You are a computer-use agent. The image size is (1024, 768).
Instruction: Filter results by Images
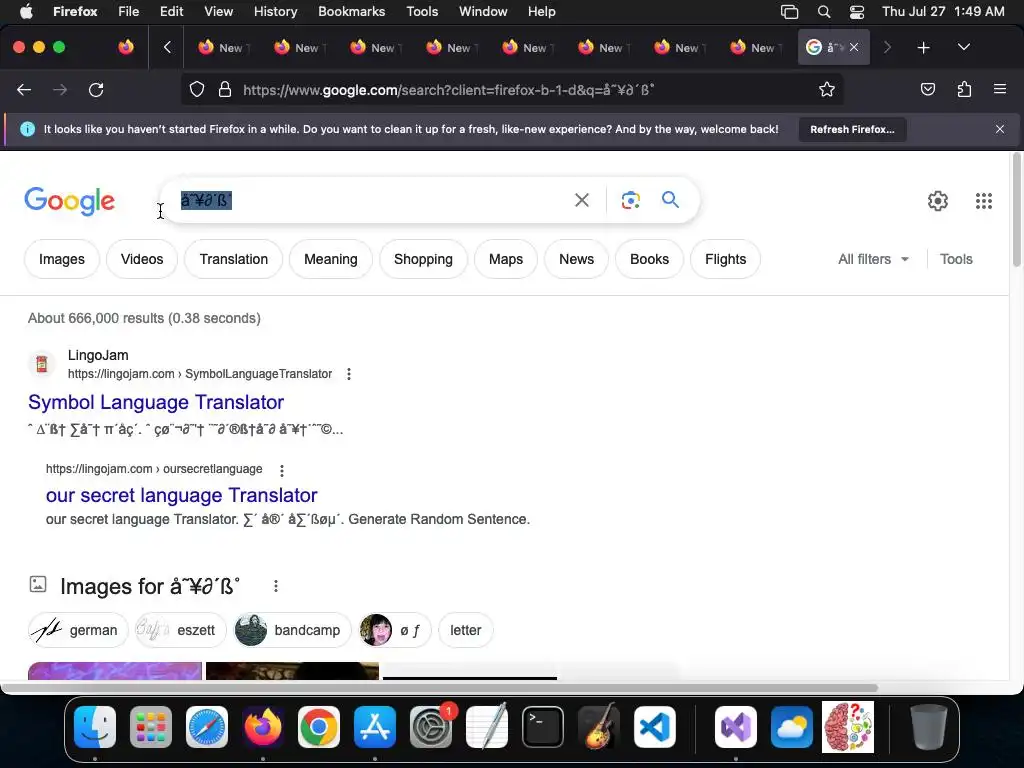coord(61,259)
